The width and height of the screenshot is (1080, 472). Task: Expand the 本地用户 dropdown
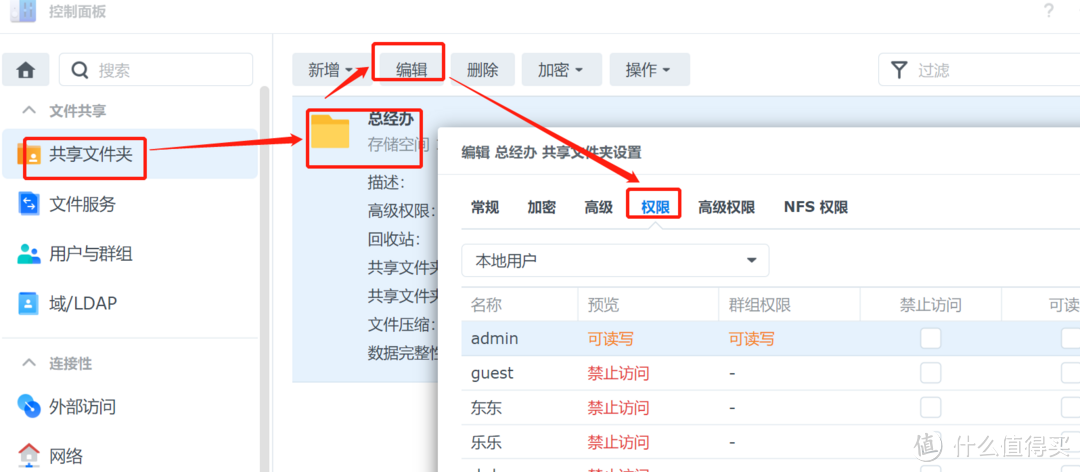tap(615, 260)
